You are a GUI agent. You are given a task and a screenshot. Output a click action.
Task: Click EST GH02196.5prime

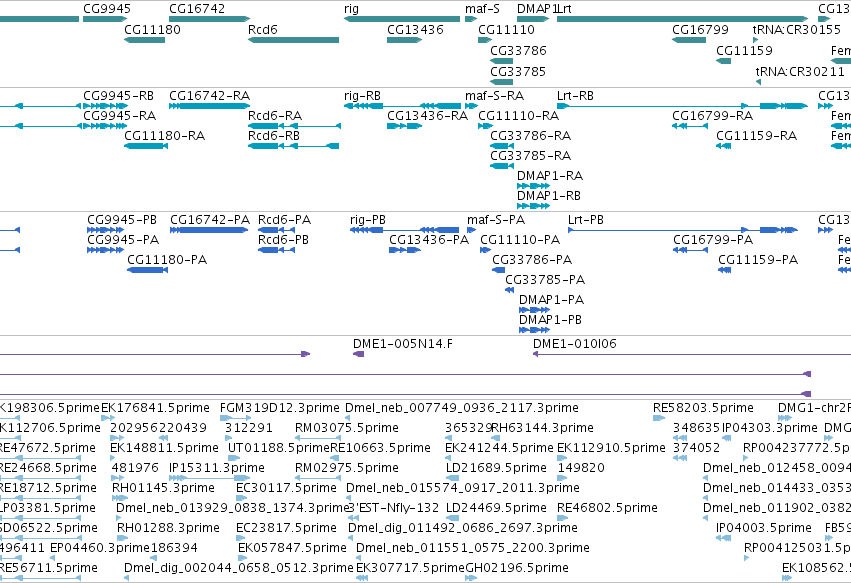point(517,568)
